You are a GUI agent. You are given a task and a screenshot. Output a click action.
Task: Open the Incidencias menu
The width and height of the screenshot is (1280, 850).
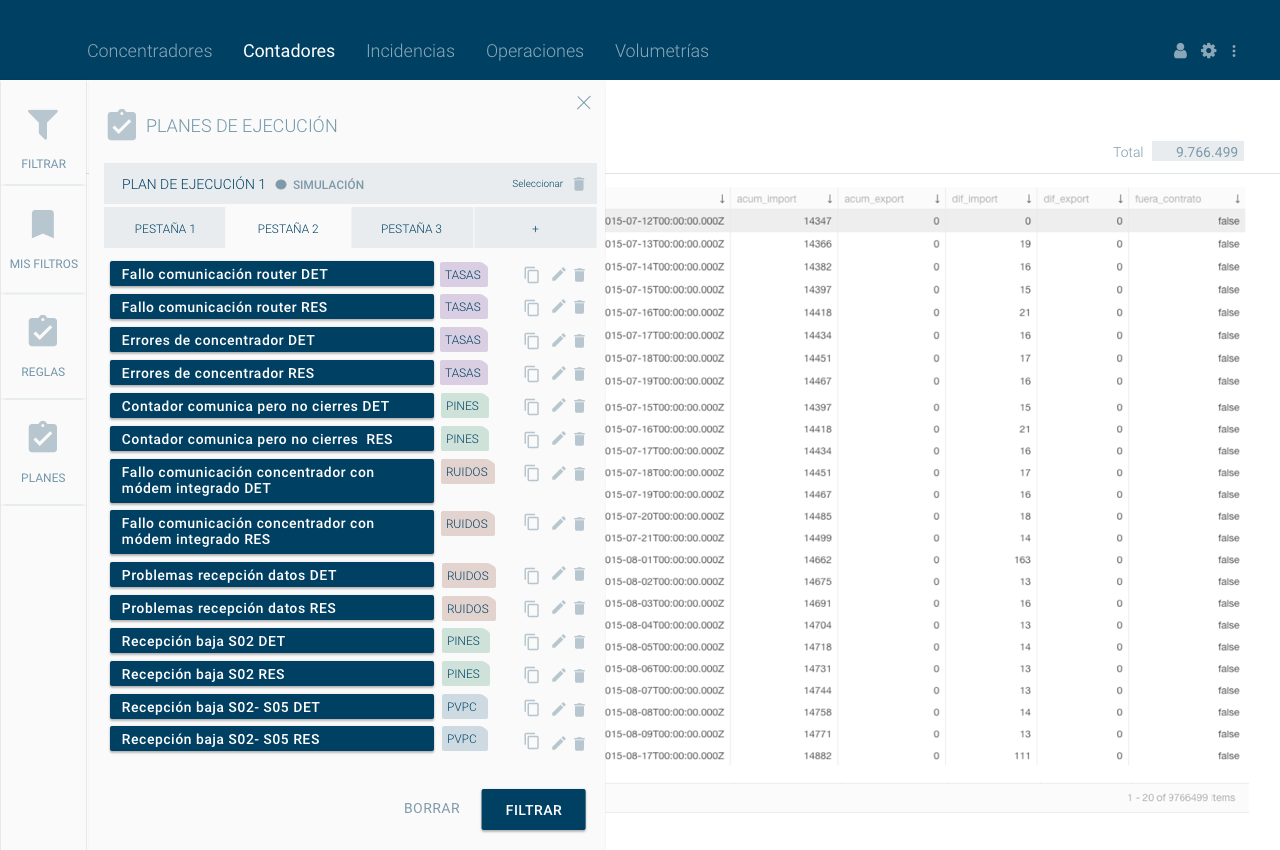point(410,51)
